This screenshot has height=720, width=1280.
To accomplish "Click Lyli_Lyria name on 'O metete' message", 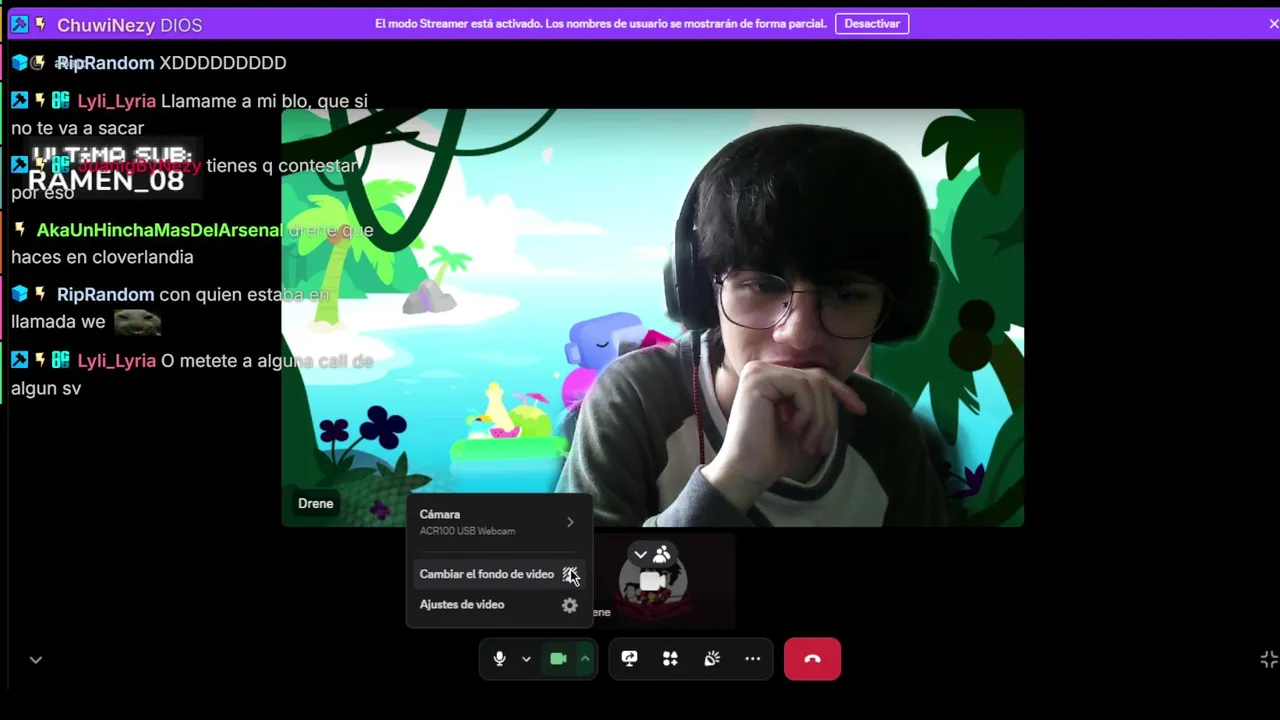I will pyautogui.click(x=117, y=361).
